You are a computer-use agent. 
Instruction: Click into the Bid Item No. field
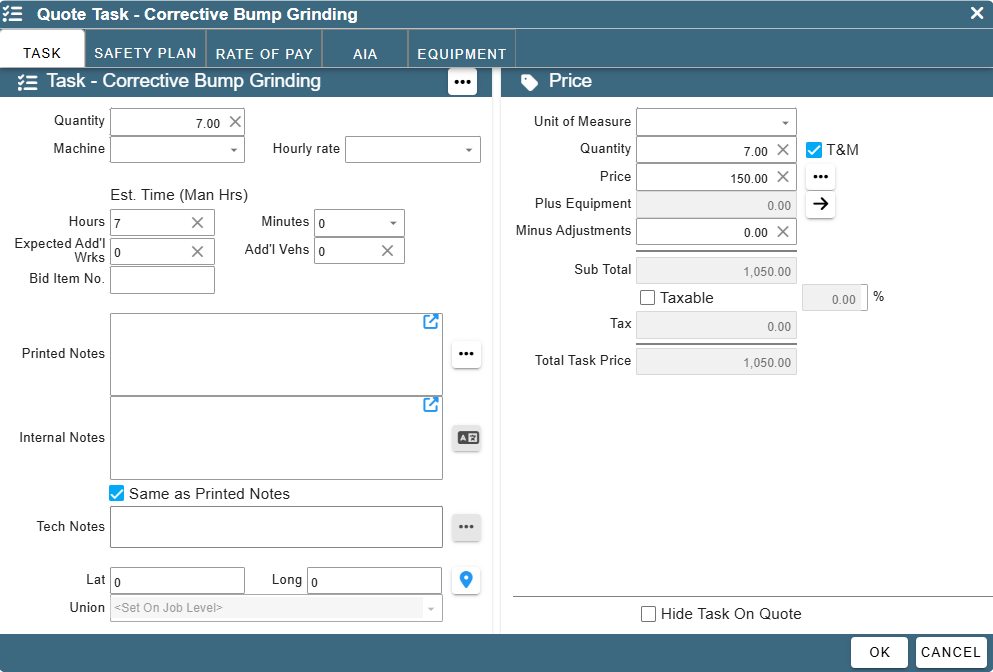pos(162,280)
